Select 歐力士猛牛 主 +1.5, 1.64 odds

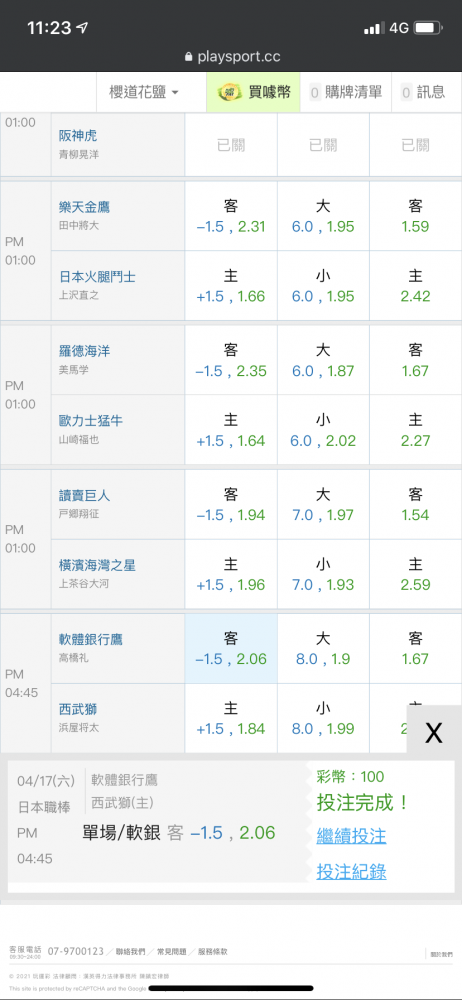coord(231,430)
